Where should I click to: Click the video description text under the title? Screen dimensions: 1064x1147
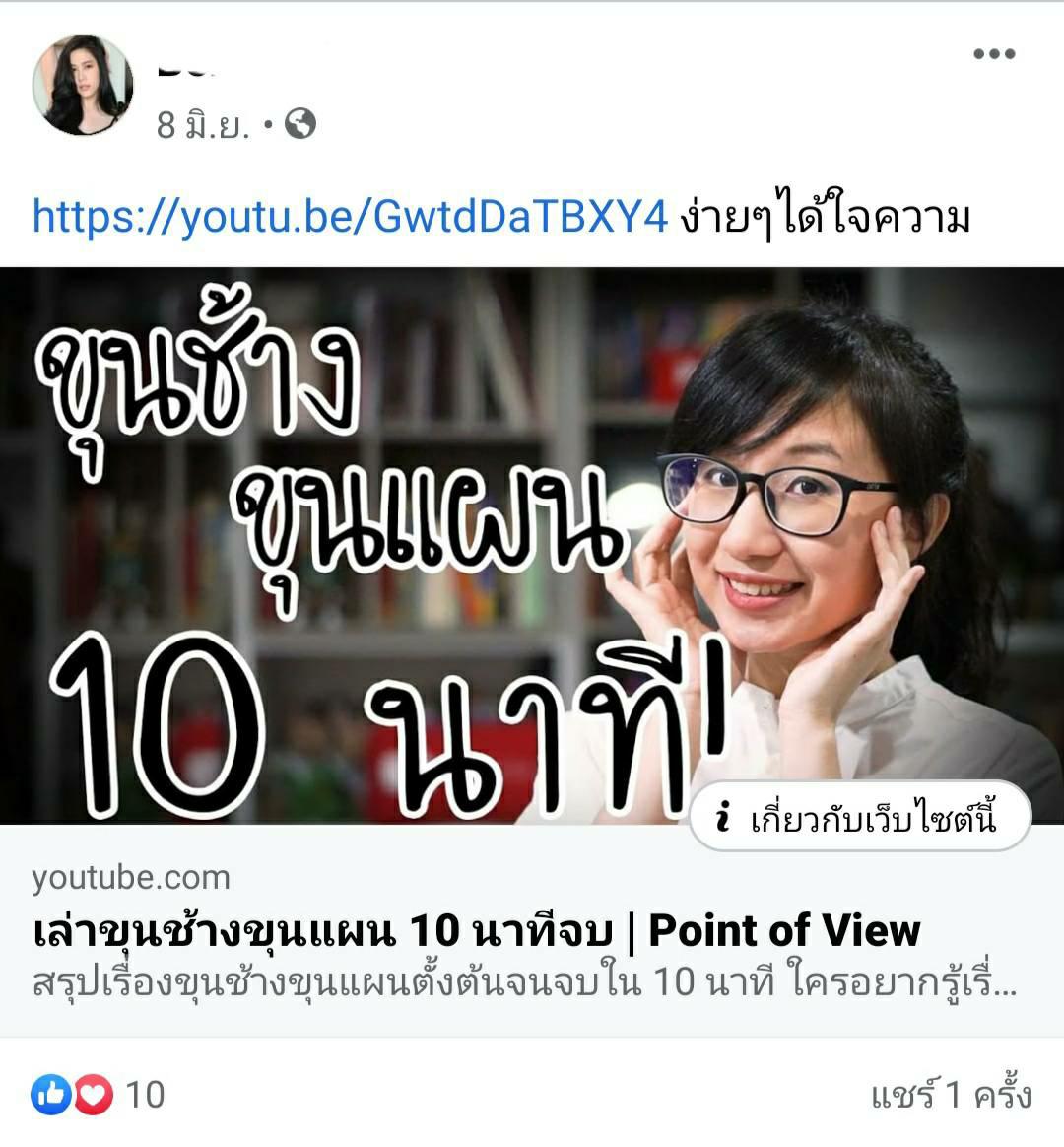click(524, 983)
